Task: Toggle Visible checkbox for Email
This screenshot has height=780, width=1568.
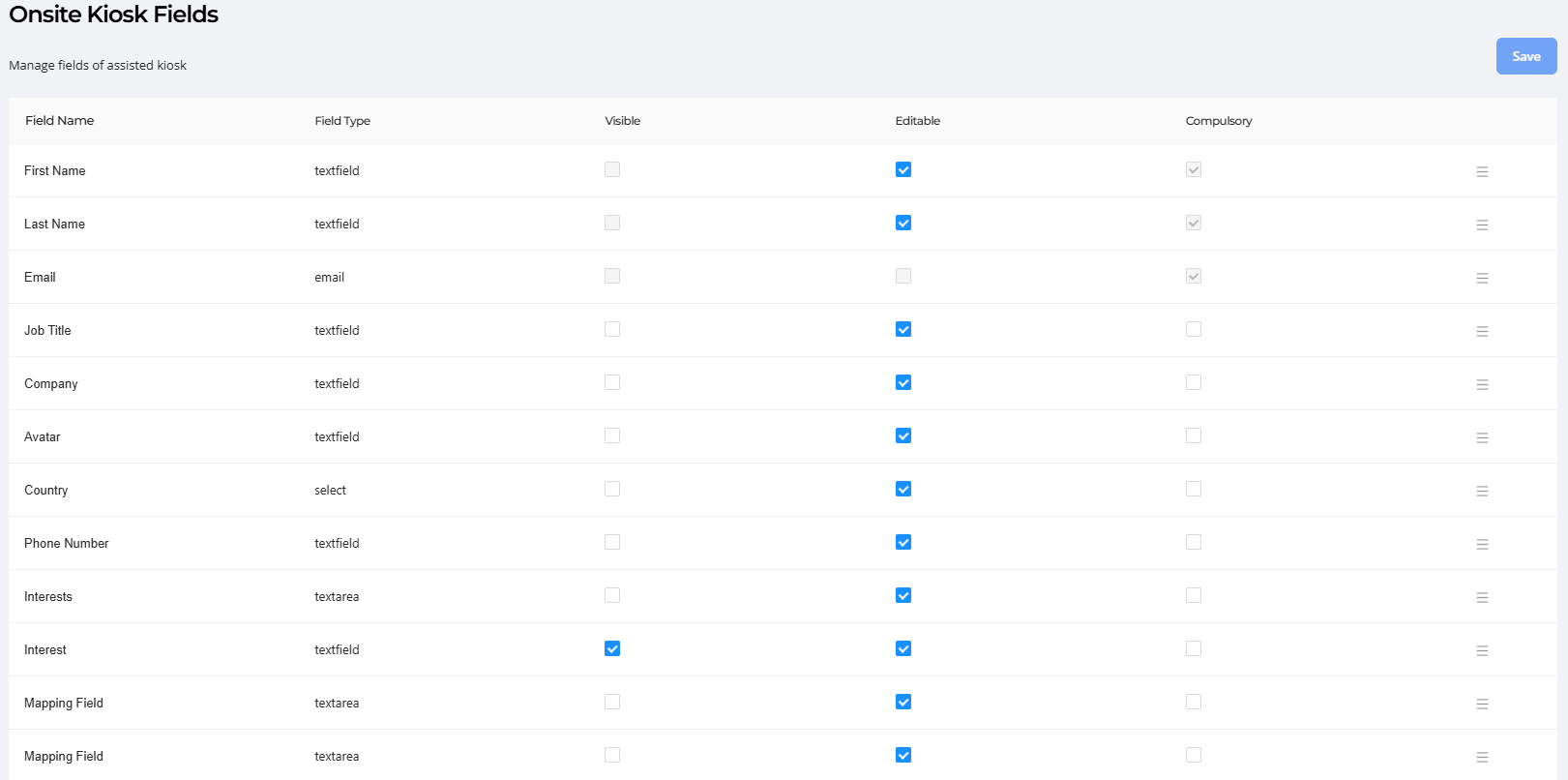Action: tap(612, 276)
